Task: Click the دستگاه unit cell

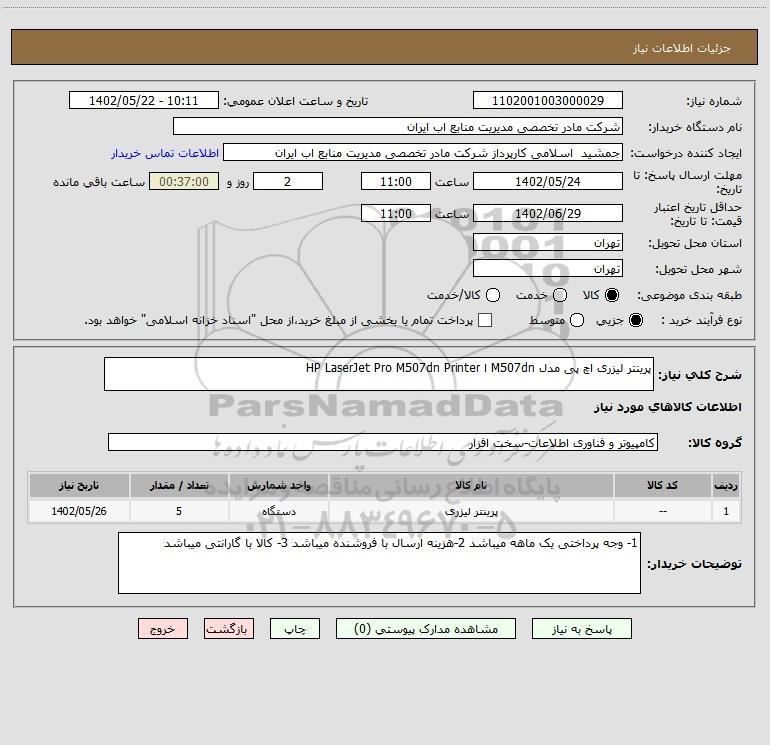Action: pos(278,511)
